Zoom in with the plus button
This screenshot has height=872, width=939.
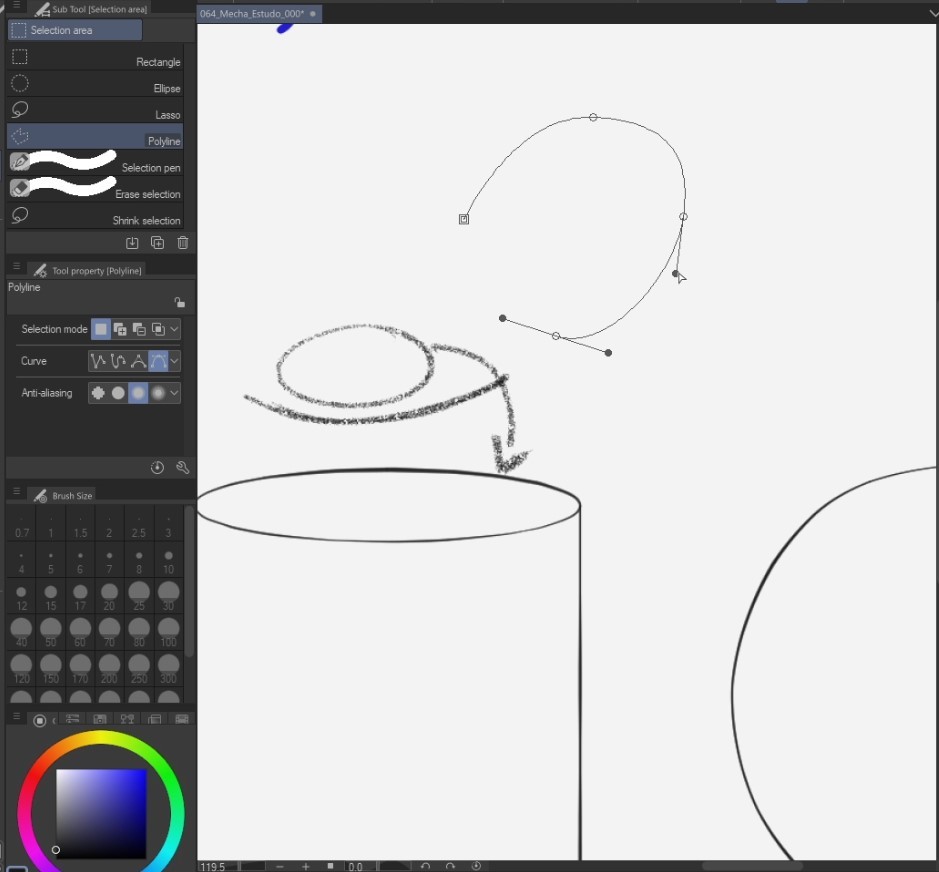305,866
